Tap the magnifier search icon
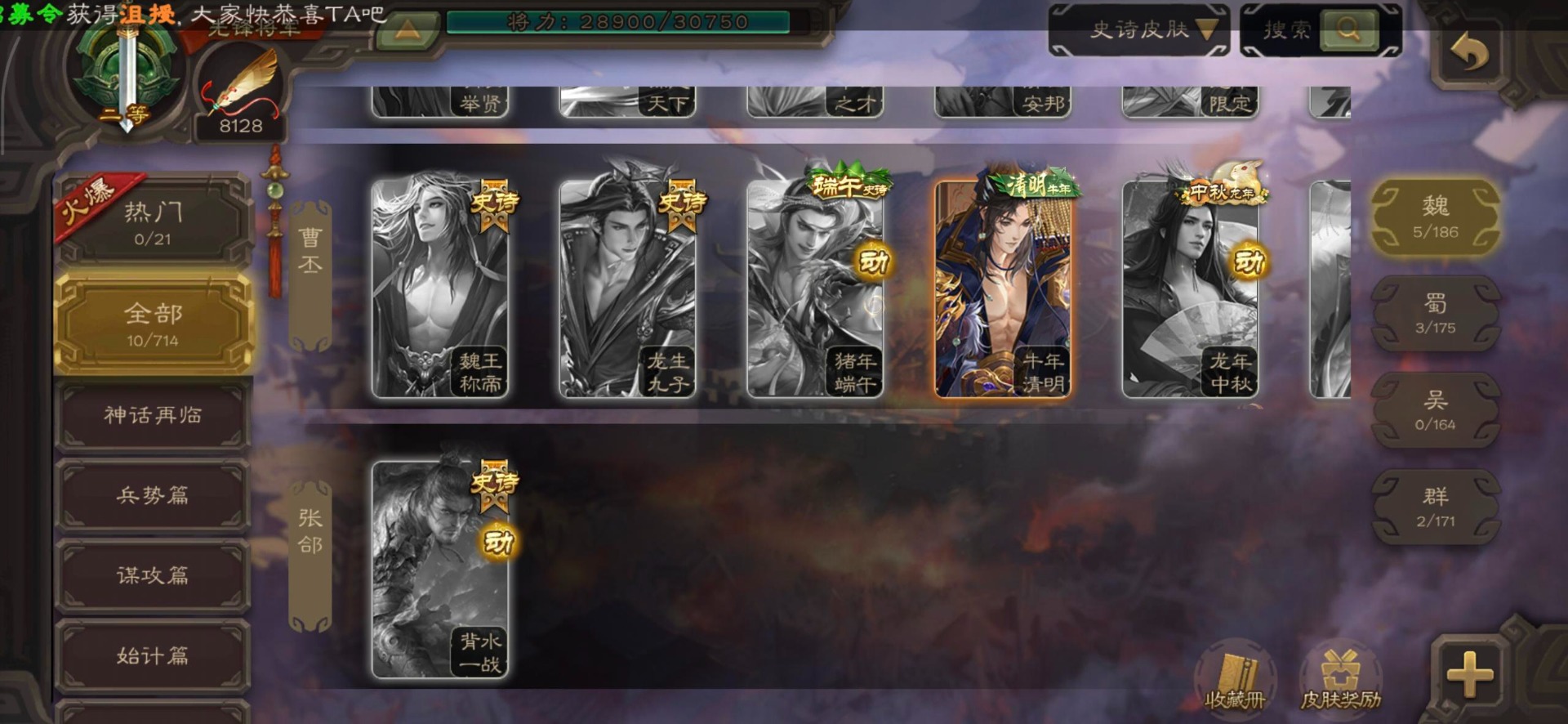This screenshot has height=724, width=1568. pyautogui.click(x=1348, y=30)
